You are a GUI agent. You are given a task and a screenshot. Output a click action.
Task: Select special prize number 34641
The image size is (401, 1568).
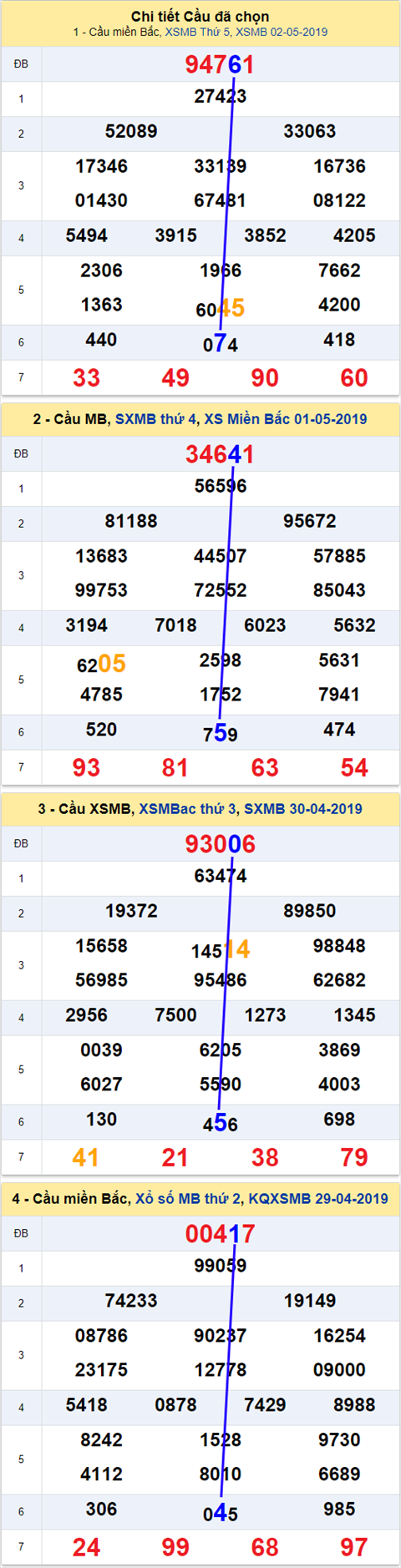[220, 454]
